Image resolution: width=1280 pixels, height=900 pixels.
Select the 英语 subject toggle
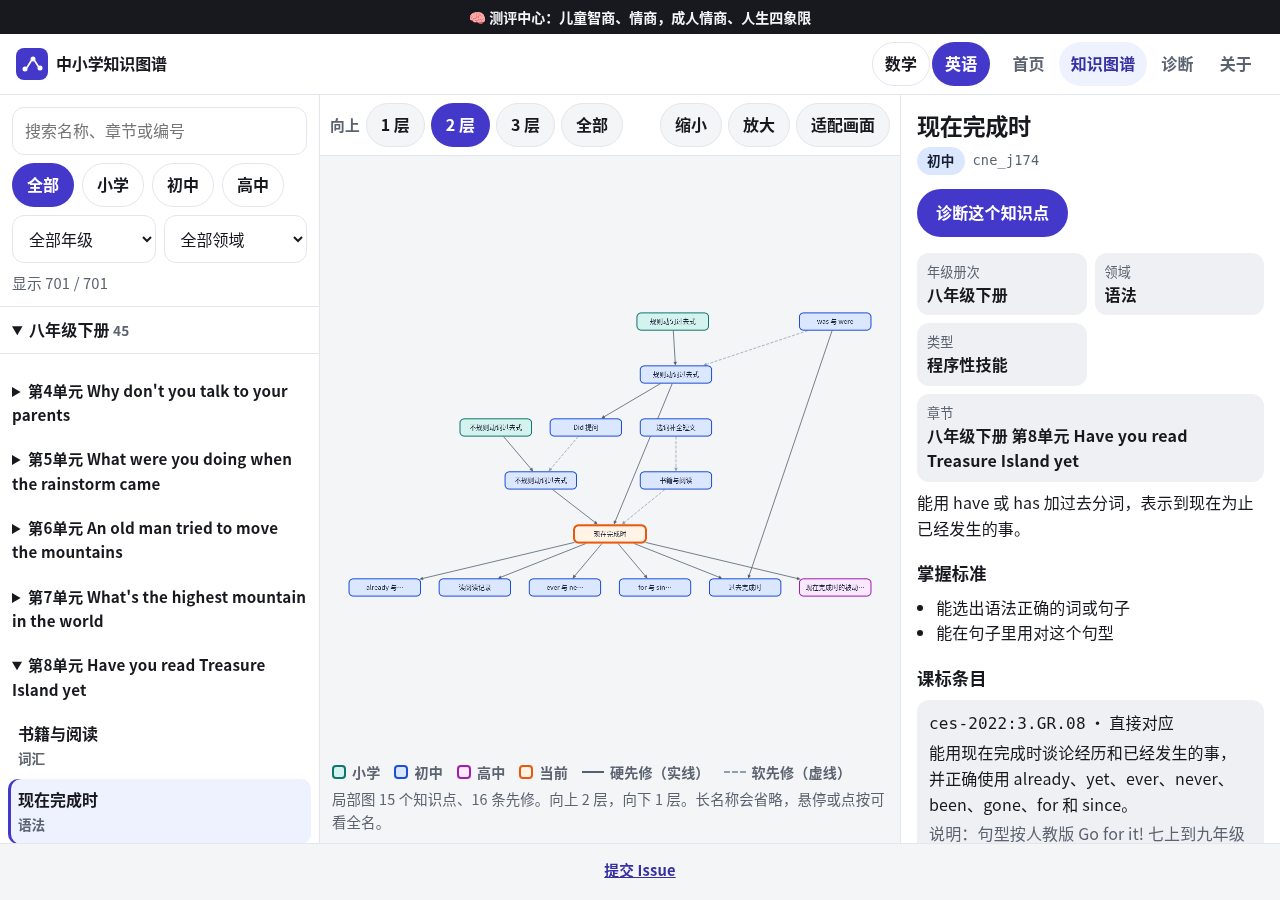pyautogui.click(x=961, y=64)
